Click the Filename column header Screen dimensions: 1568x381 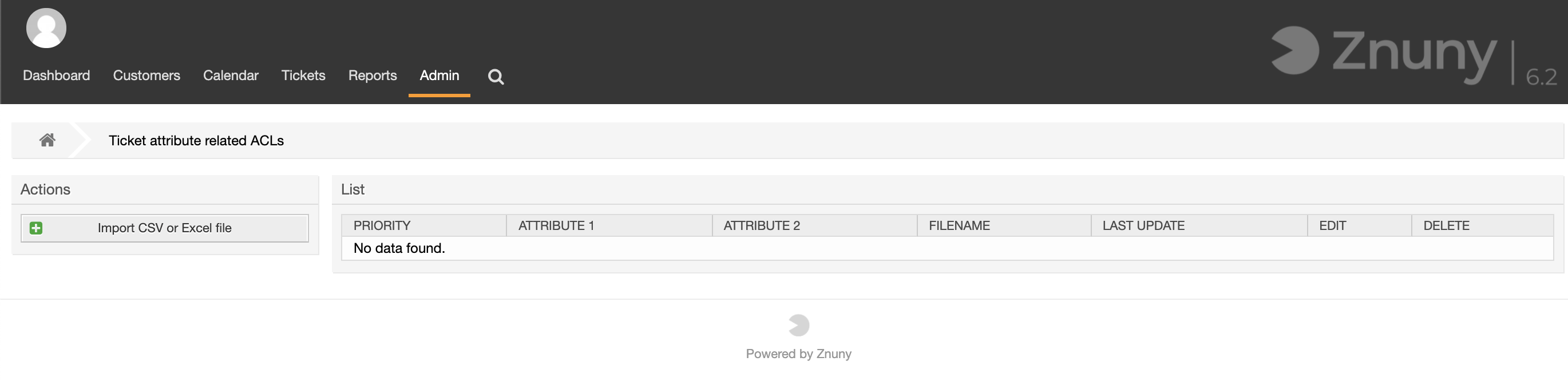959,226
